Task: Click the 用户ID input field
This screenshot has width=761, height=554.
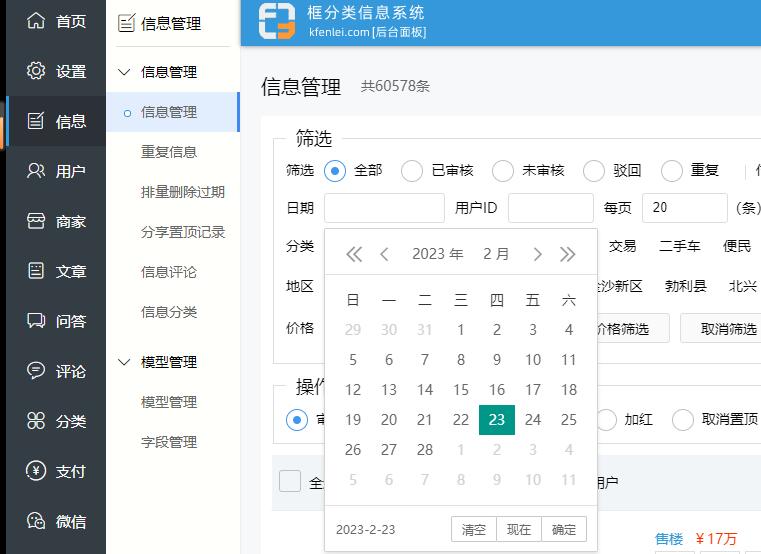Action: pos(550,208)
